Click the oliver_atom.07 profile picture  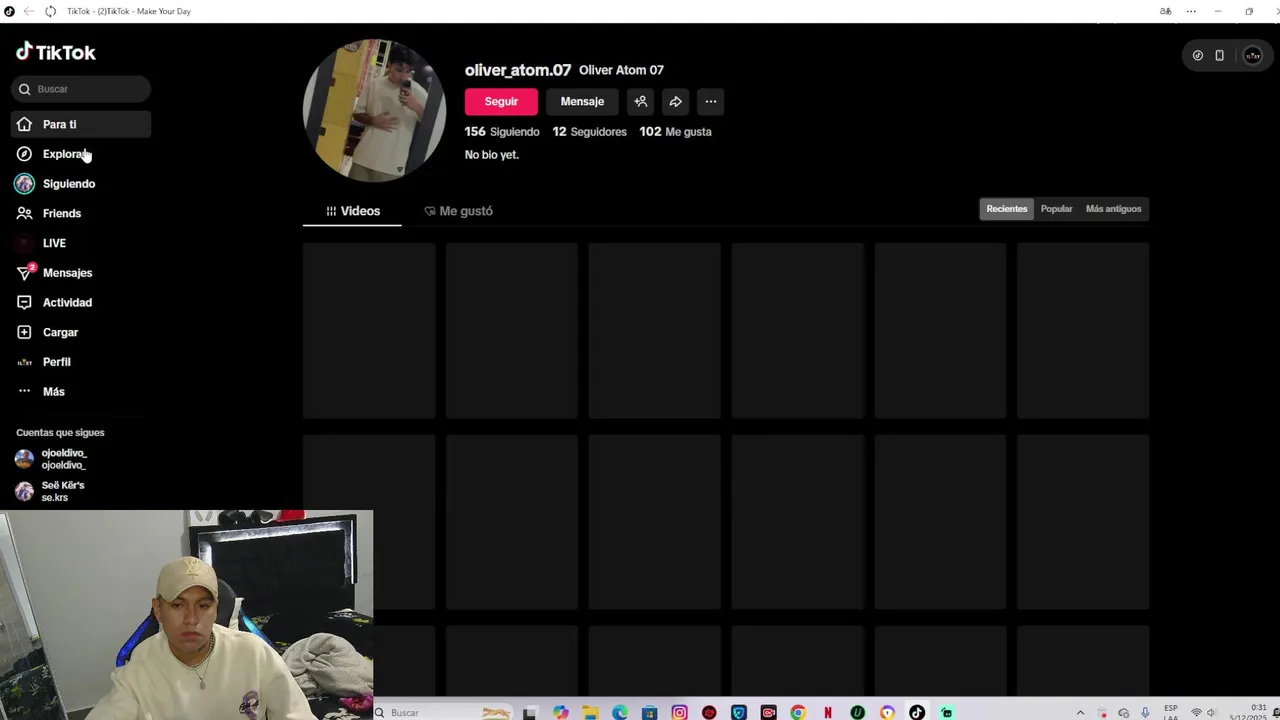[x=374, y=110]
